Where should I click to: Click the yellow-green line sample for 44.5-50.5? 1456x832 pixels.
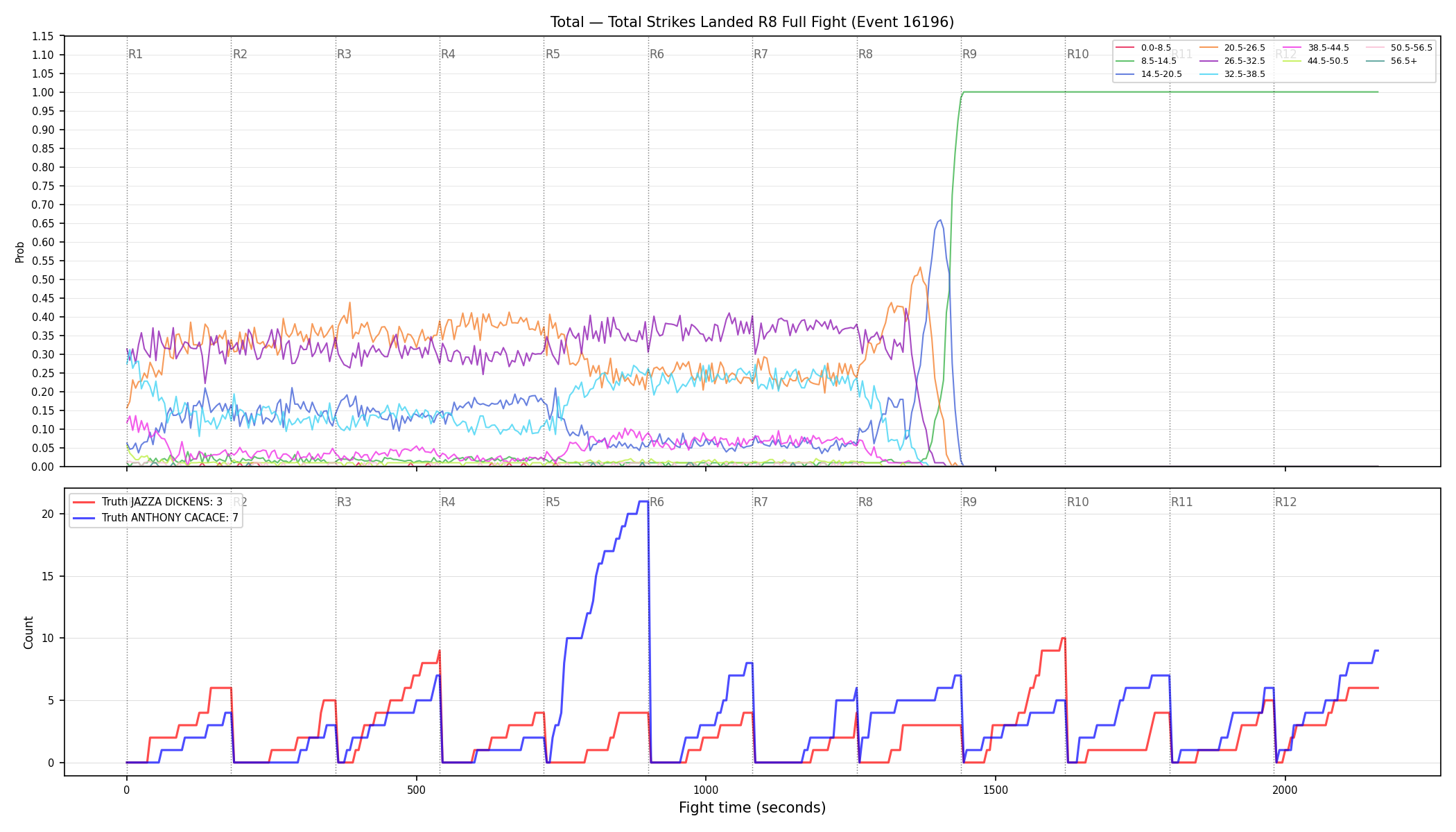click(1292, 61)
